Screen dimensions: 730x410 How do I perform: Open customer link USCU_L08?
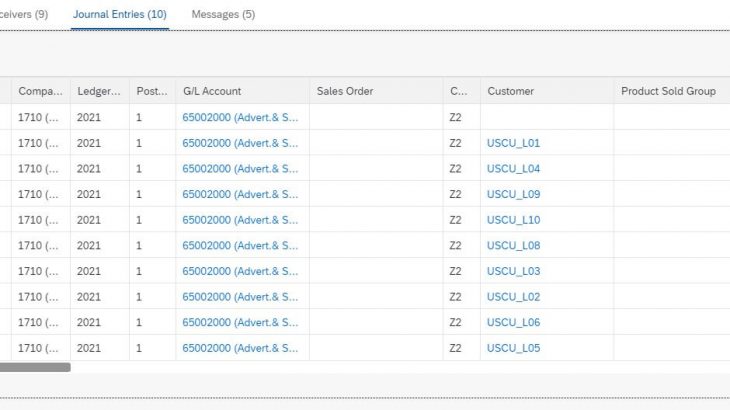[513, 246]
